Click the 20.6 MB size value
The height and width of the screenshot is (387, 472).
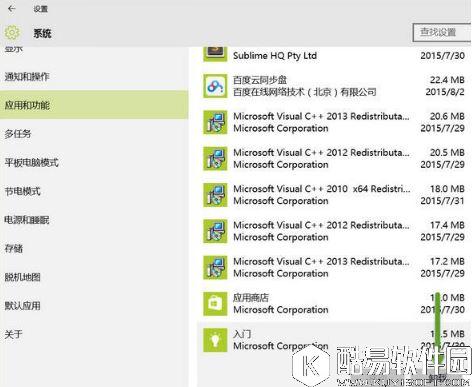447,116
